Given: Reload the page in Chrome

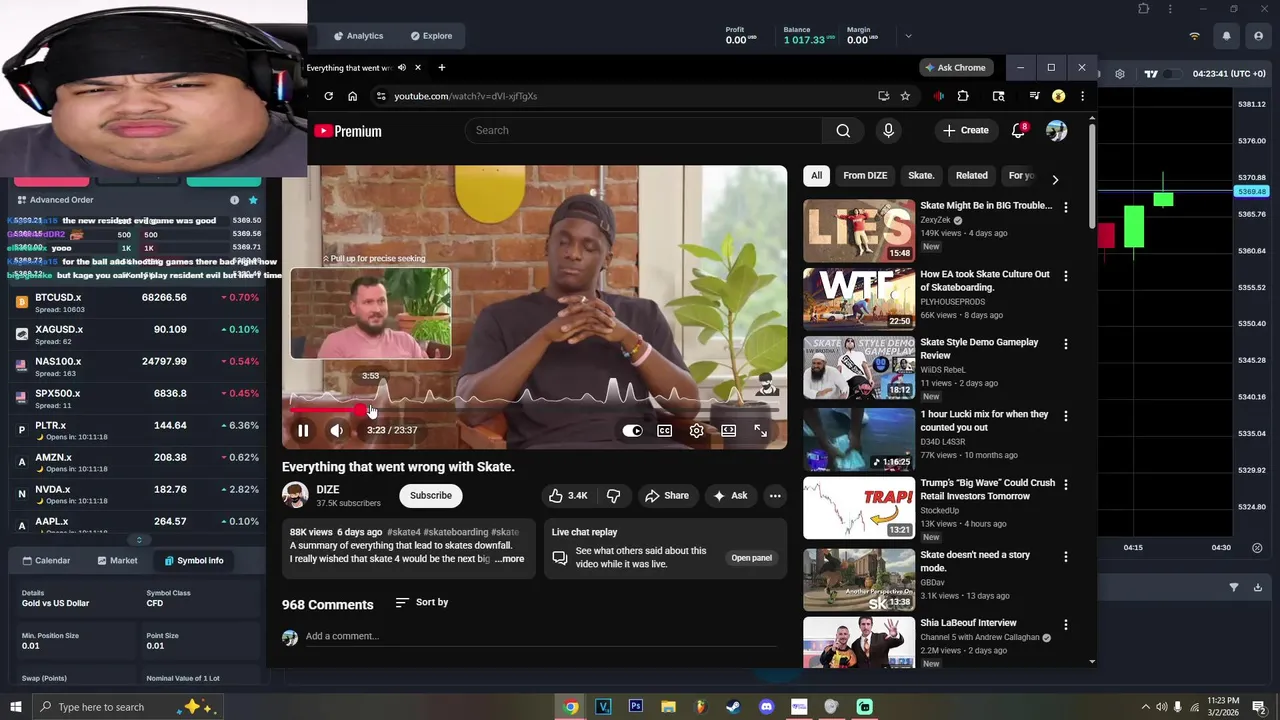Looking at the screenshot, I should click(x=328, y=96).
